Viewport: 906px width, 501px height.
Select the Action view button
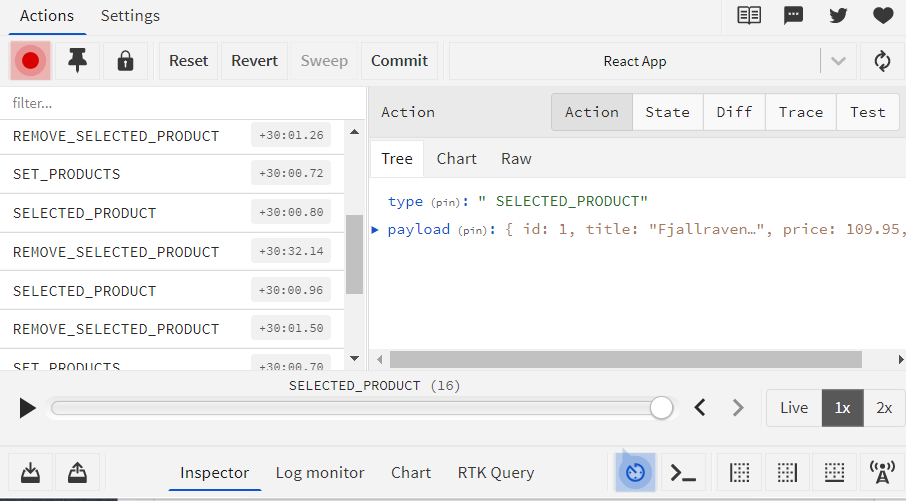point(592,112)
